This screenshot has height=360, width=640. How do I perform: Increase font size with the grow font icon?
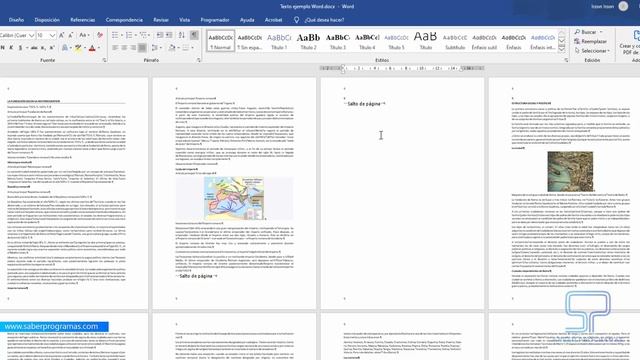pyautogui.click(x=62, y=36)
